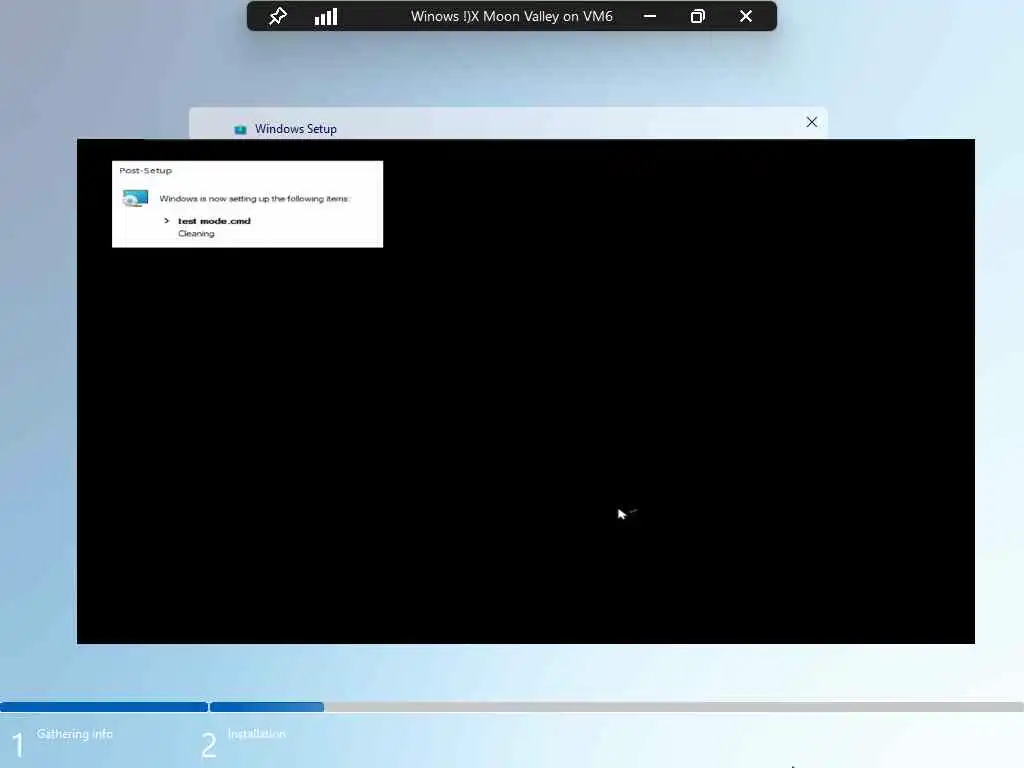Click the Installation step label

257,734
